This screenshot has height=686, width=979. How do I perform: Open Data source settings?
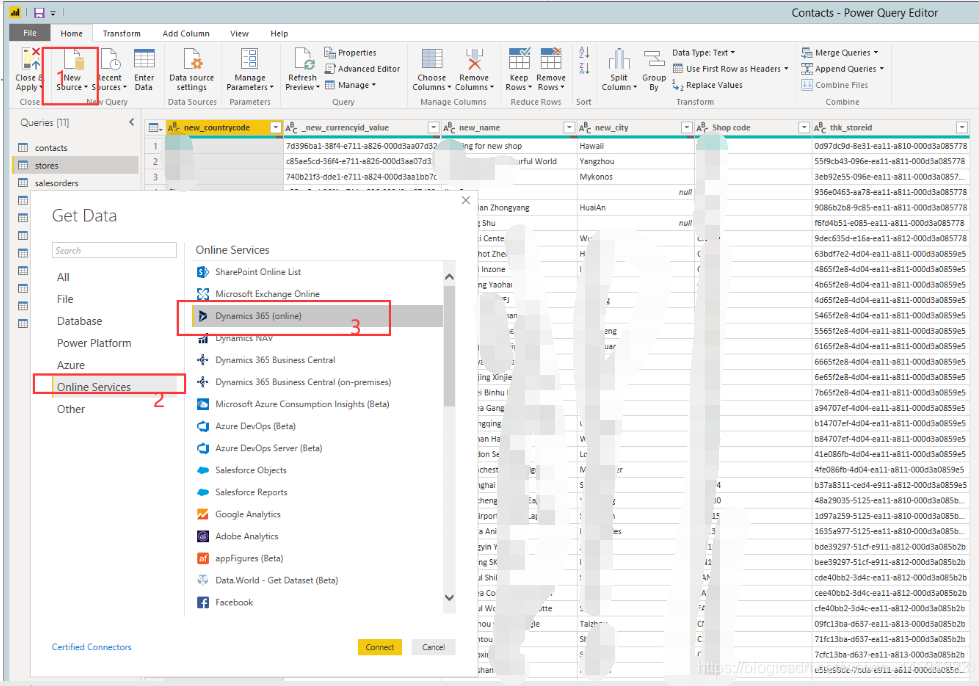(x=192, y=70)
